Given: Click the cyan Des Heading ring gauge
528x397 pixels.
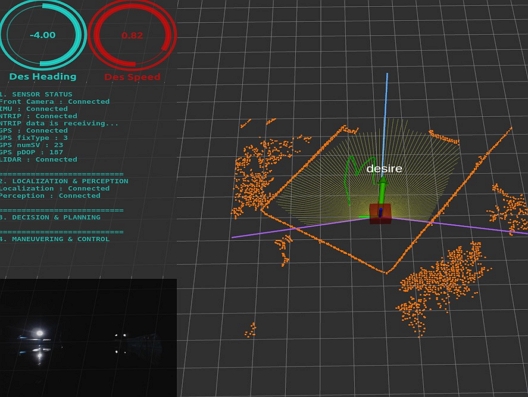Looking at the screenshot, I should (43, 35).
